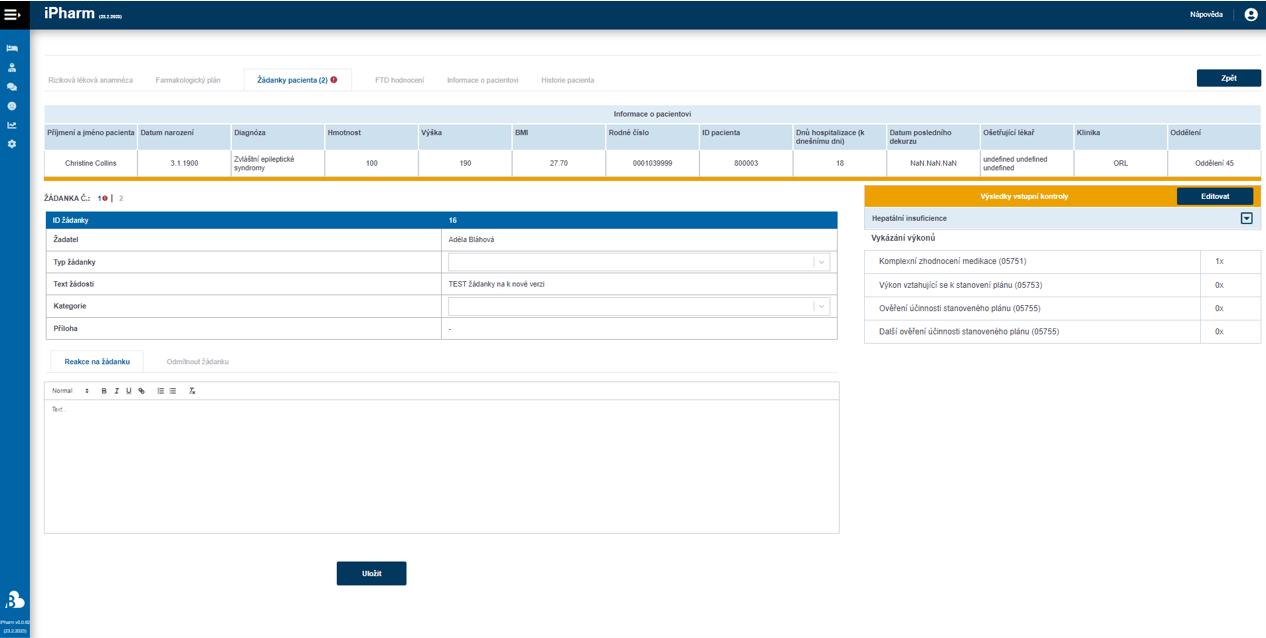The height and width of the screenshot is (638, 1266).
Task: Switch to the Odmítnout žádanku tab
Action: 197,362
